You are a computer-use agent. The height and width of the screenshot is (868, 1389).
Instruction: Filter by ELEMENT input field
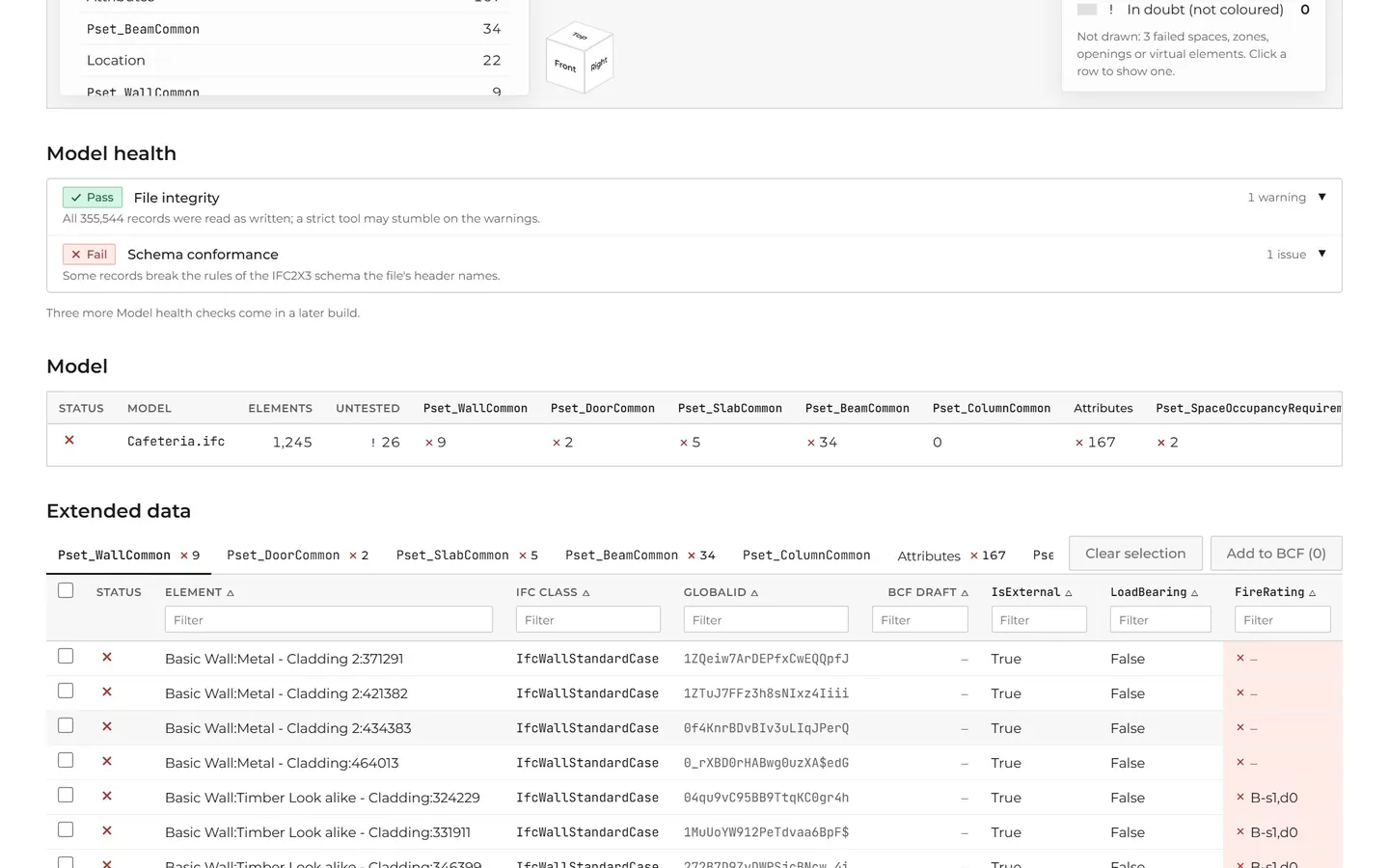[329, 620]
